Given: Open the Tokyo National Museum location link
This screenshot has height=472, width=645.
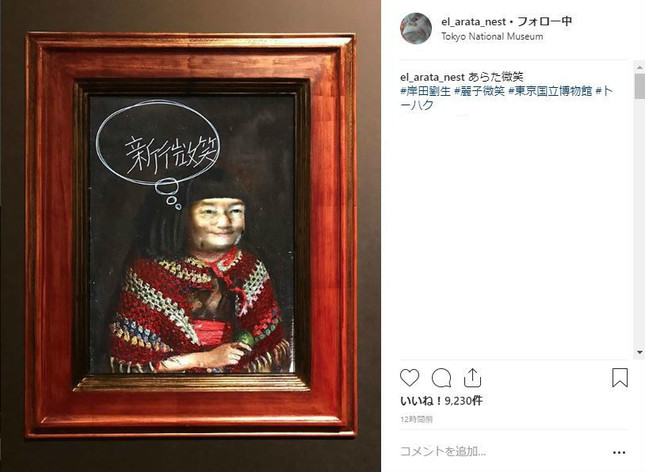Looking at the screenshot, I should pos(492,36).
